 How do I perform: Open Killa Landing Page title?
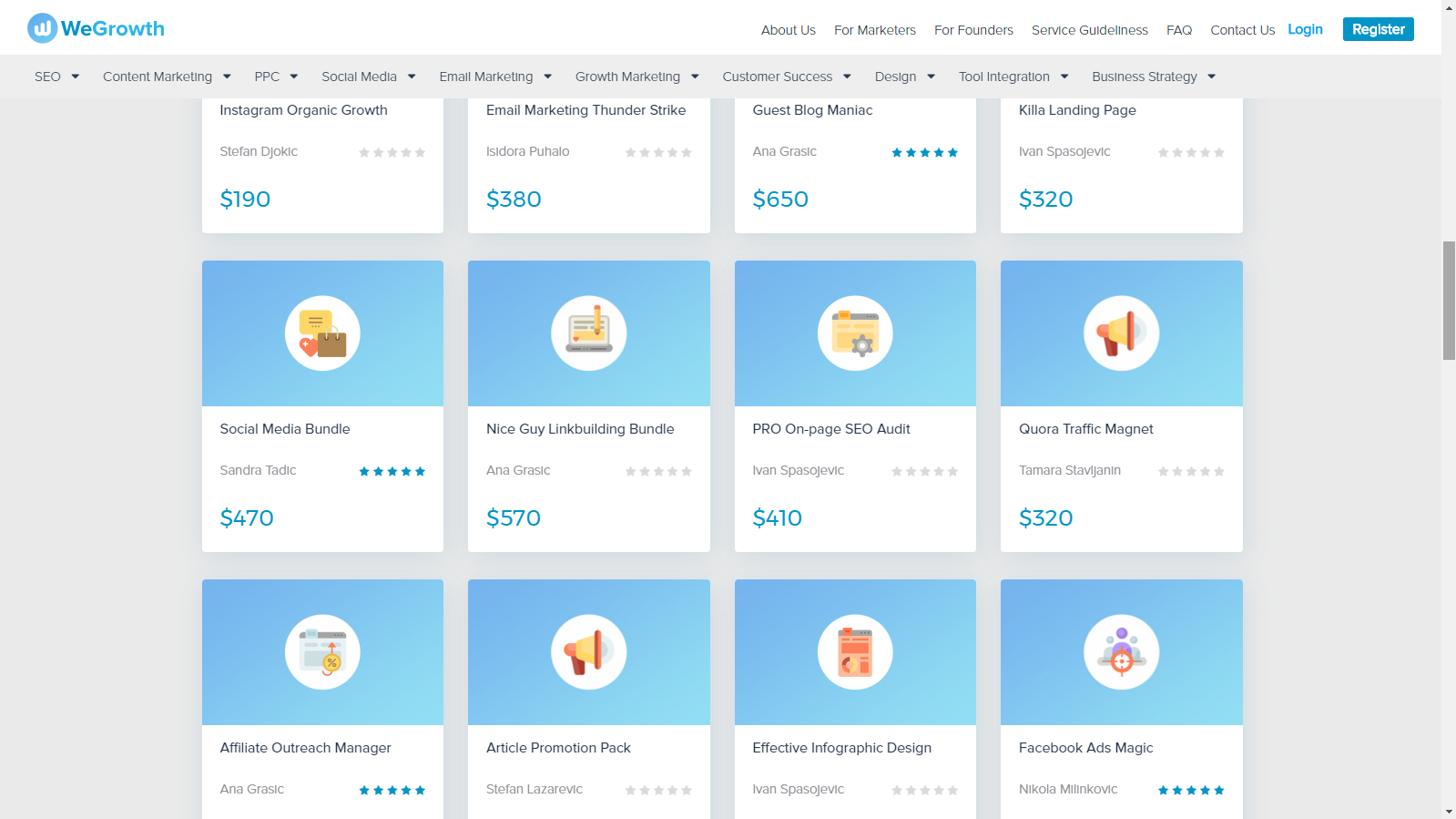click(x=1077, y=110)
